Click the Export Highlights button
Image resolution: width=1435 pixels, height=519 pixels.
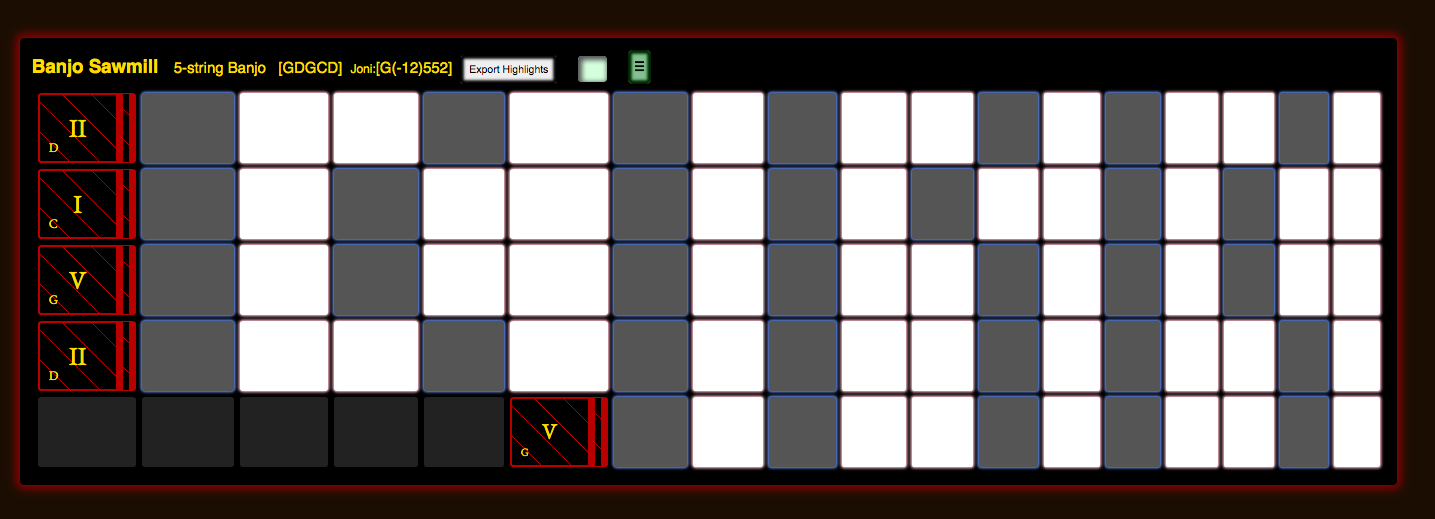point(508,69)
